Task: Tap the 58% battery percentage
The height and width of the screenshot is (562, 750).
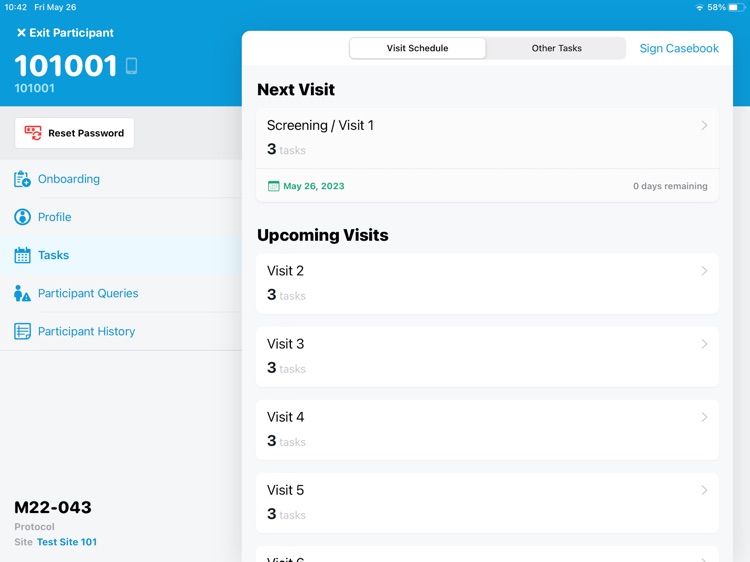Action: [717, 7]
